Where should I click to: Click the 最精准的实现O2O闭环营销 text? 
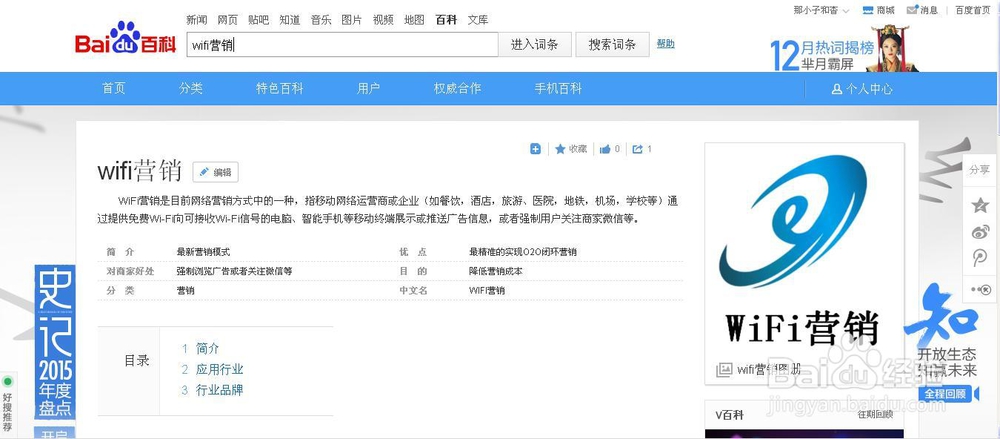click(x=522, y=252)
